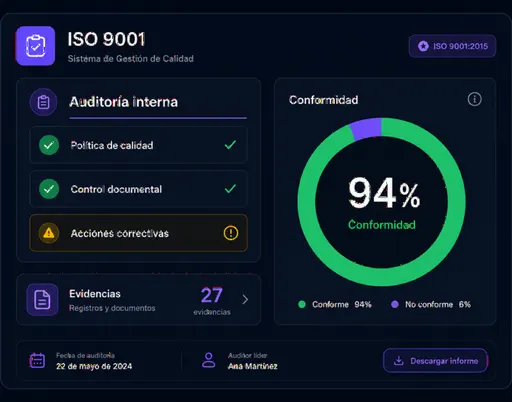512x402 pixels.
Task: Expand the Control documental row
Action: (138, 189)
